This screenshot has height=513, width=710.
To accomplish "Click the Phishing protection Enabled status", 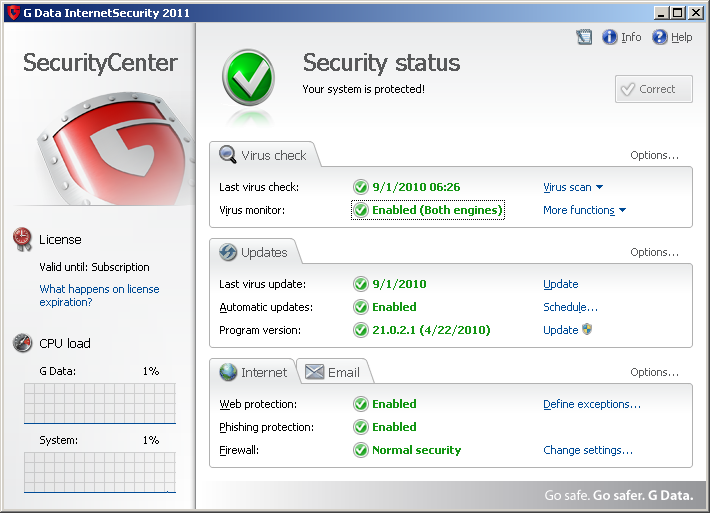I will click(x=393, y=427).
